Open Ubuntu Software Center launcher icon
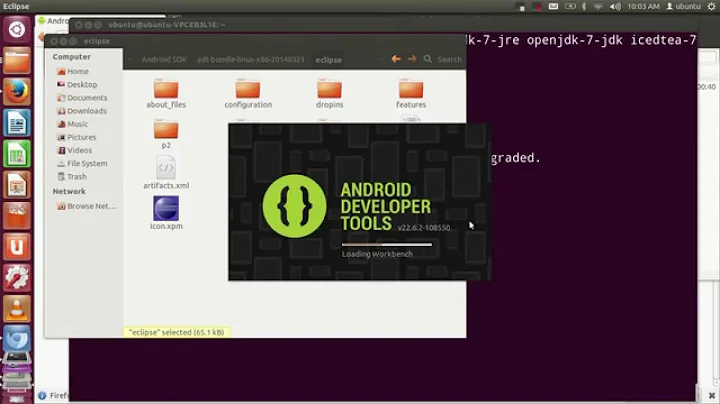Screen dimensions: 720x404 pyautogui.click(x=17, y=216)
